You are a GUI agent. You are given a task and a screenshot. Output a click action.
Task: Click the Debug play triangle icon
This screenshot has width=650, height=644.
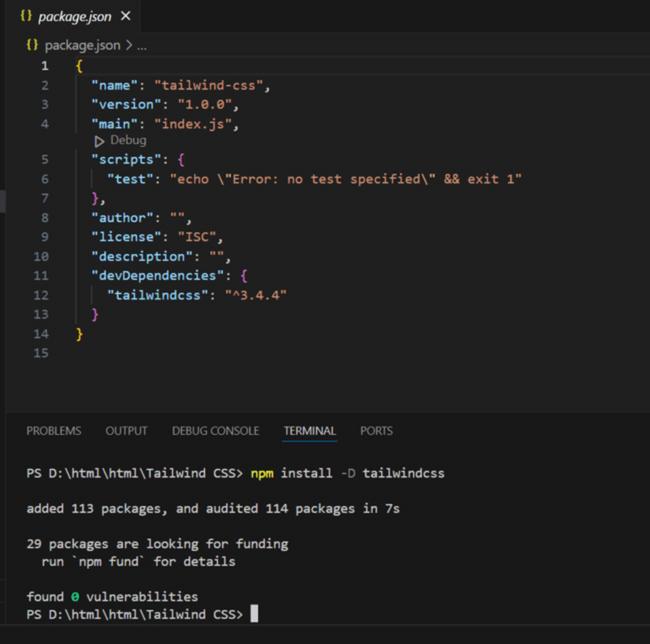click(99, 142)
